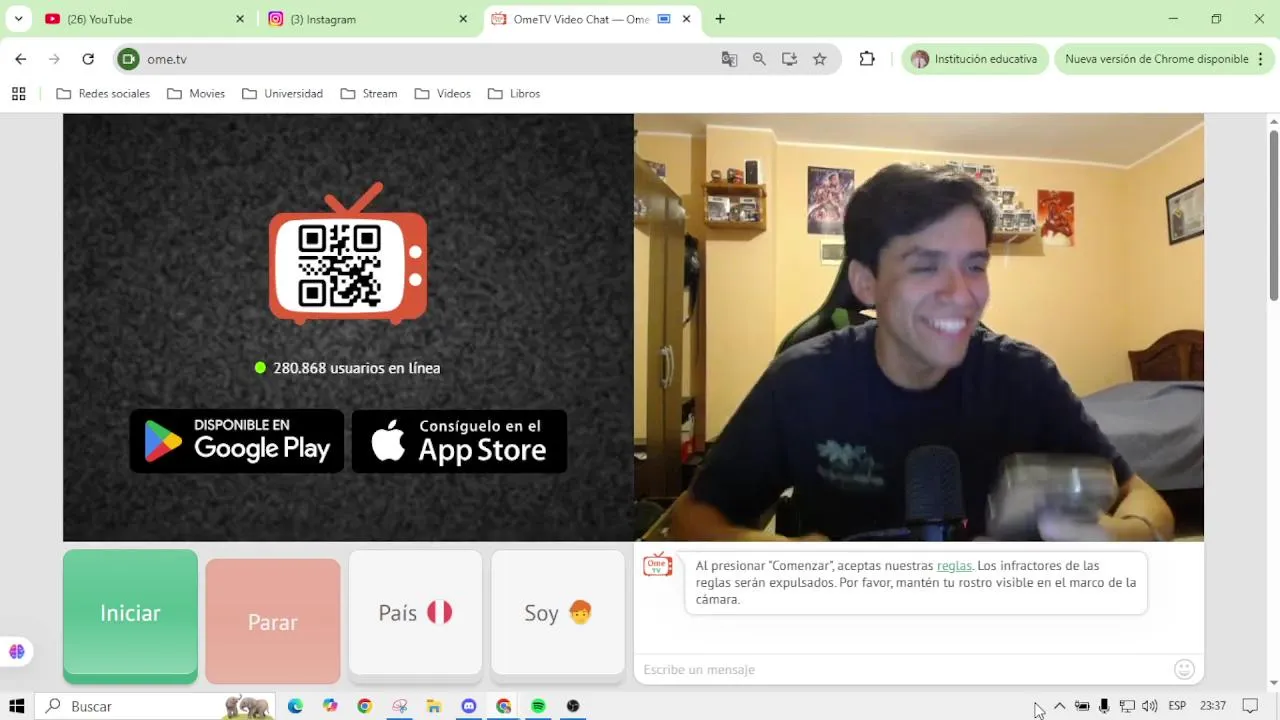The image size is (1280, 720).
Task: Click the install app icon
Action: pyautogui.click(x=789, y=59)
